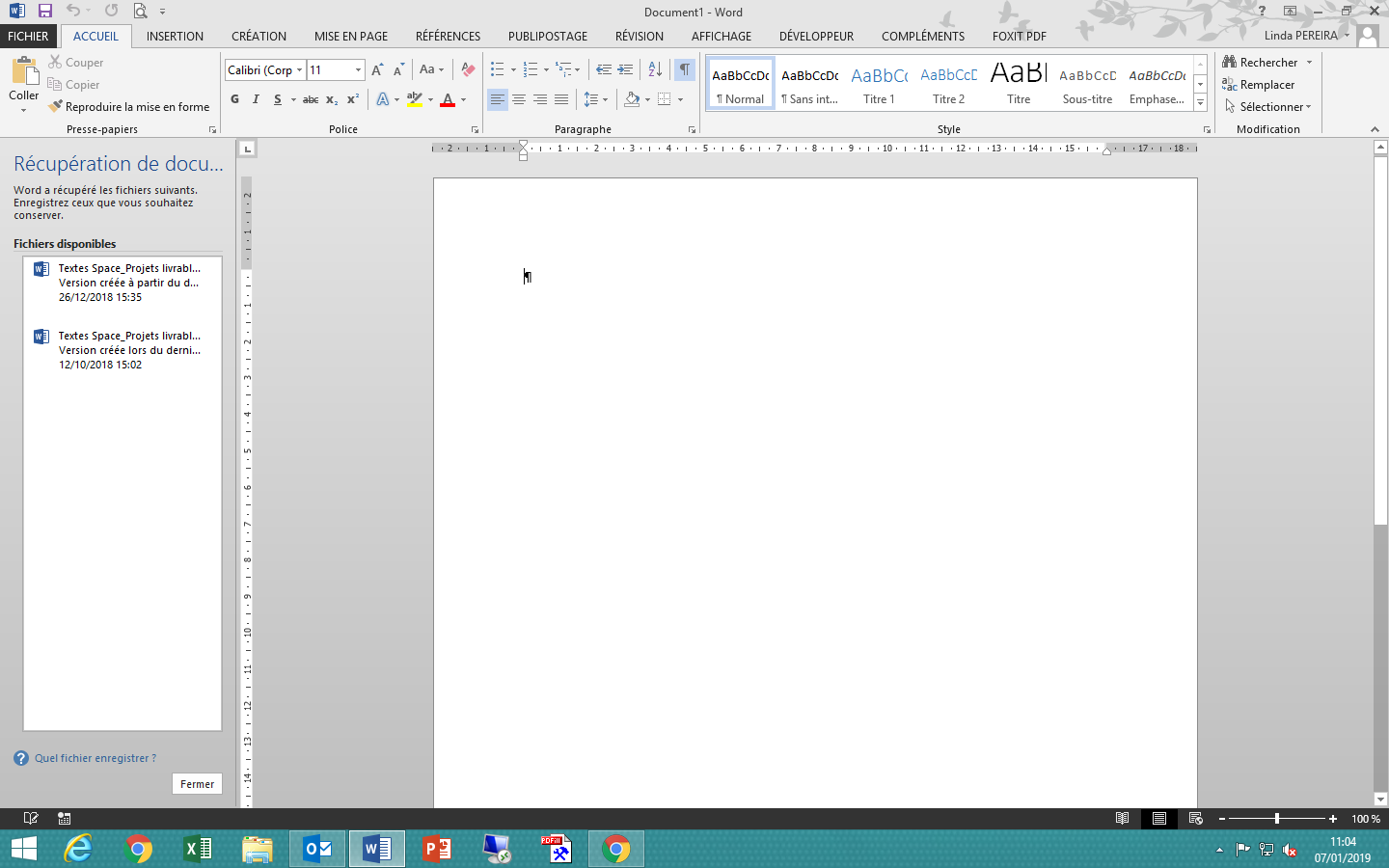The width and height of the screenshot is (1389, 868).
Task: Launch PowerPoint from the taskbar
Action: point(437,849)
